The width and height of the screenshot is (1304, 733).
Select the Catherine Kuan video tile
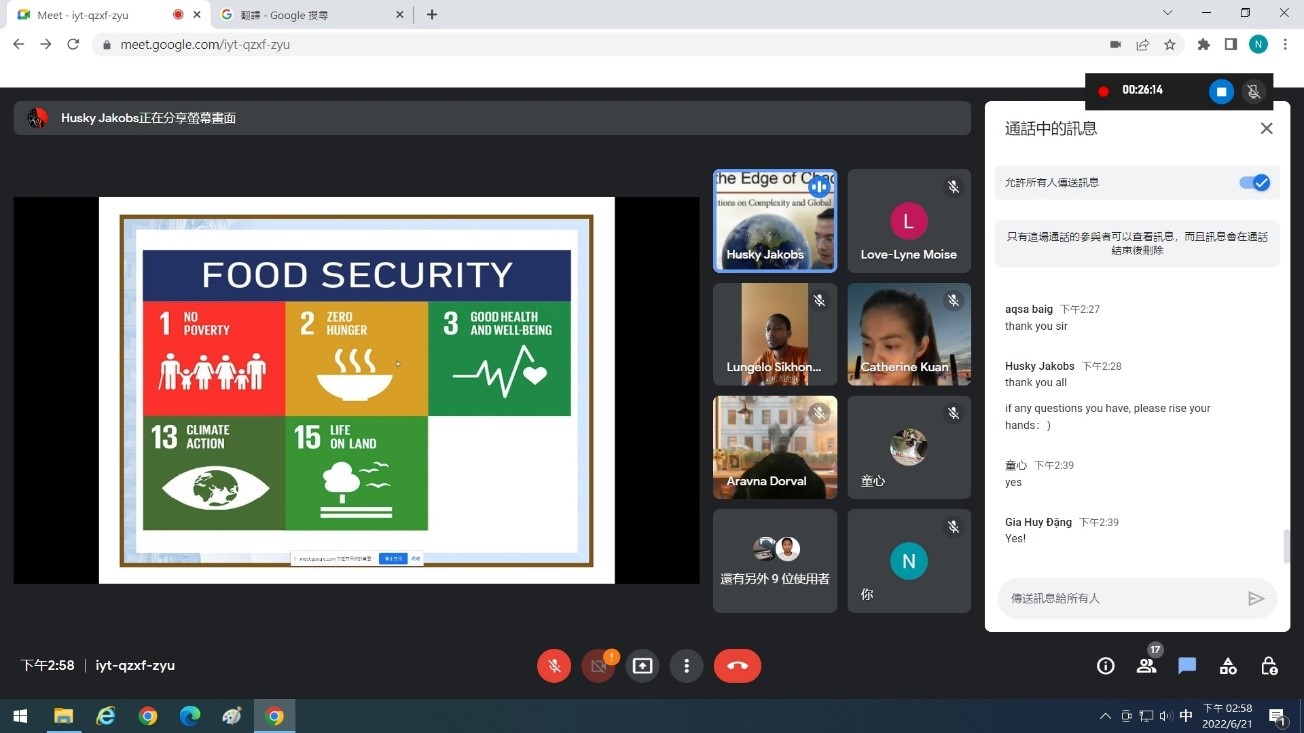[x=909, y=334]
